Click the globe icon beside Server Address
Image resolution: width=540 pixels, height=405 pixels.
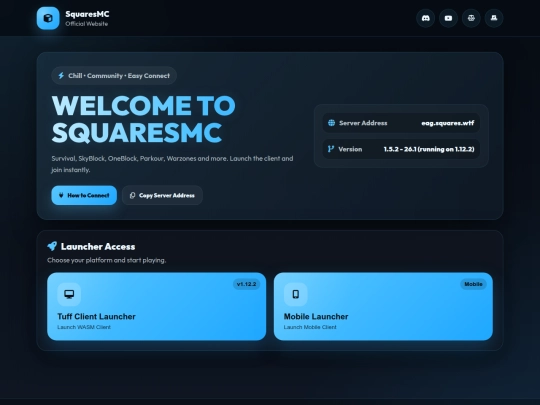click(331, 123)
